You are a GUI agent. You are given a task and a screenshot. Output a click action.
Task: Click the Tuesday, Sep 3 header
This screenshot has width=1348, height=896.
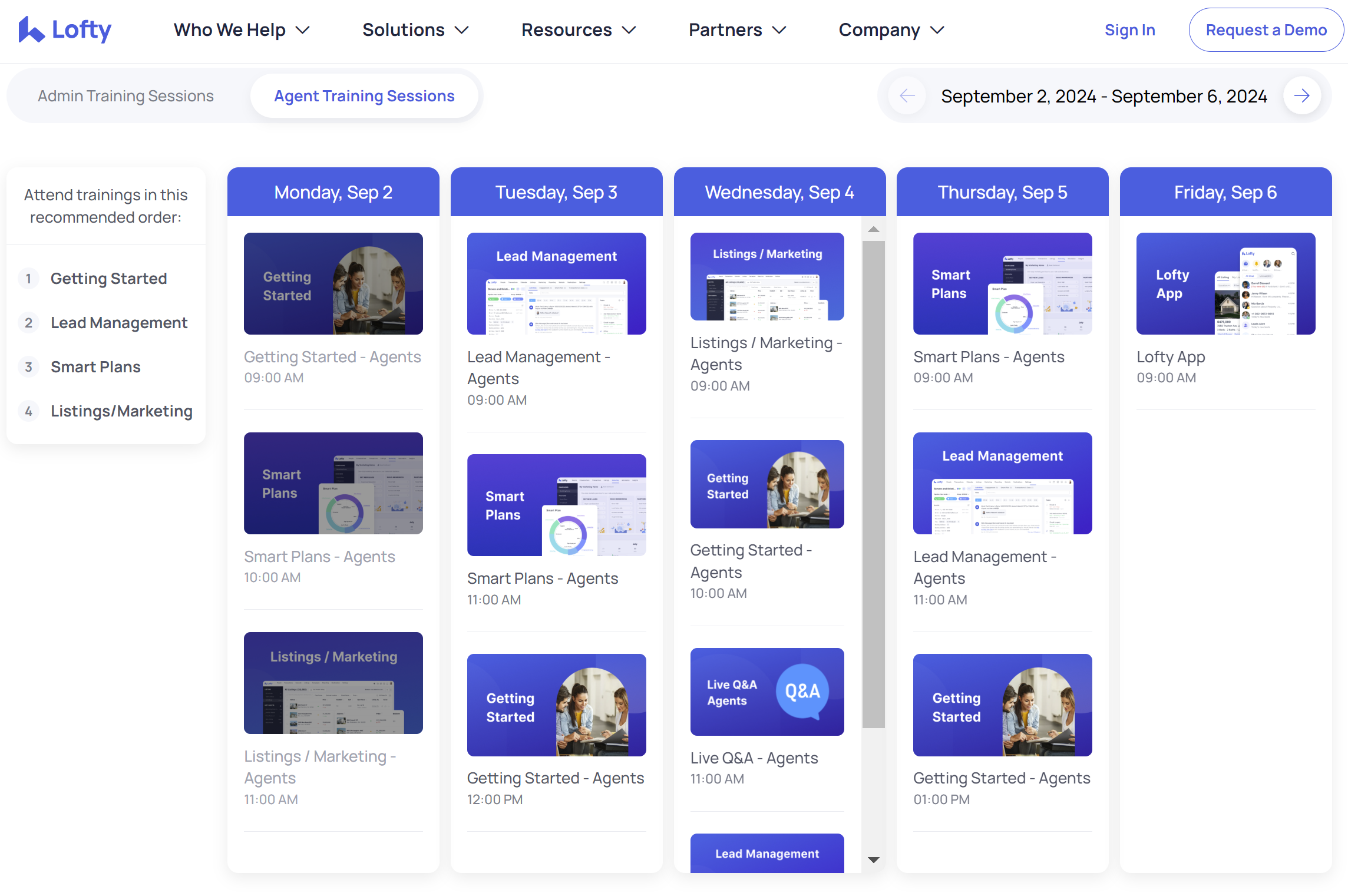tap(557, 192)
